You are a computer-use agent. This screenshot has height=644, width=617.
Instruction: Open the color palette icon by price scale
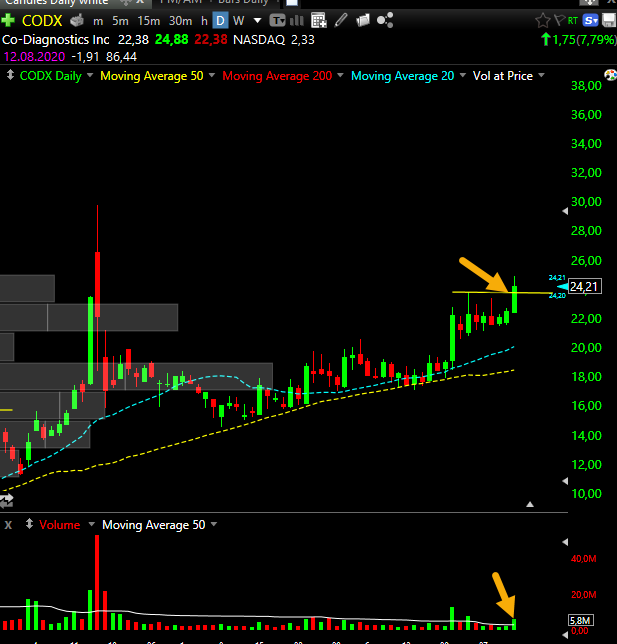(610, 75)
